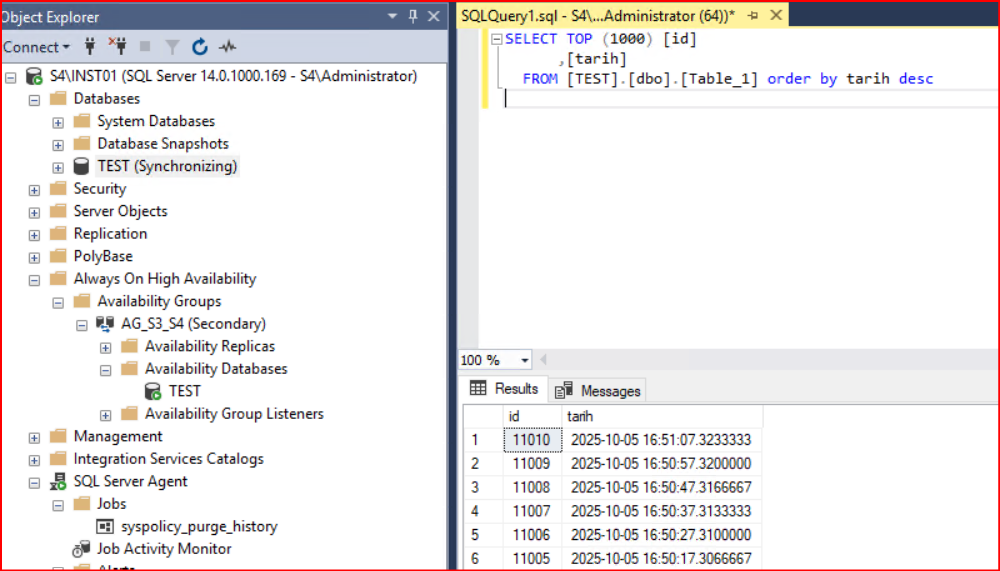Select the syspolicy_purge_history job icon
This screenshot has height=571, width=1000.
[x=105, y=526]
